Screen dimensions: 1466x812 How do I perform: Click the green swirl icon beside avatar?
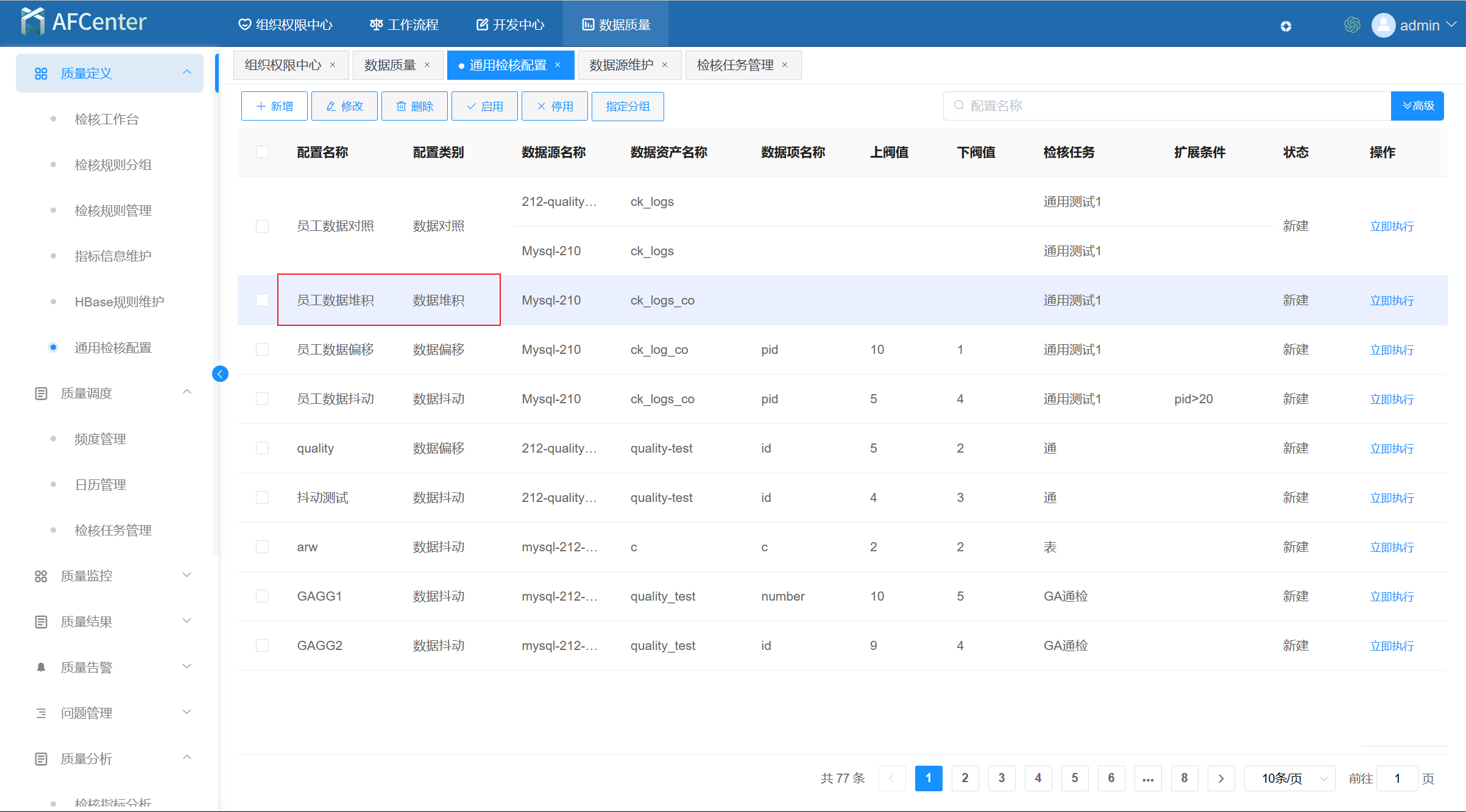click(x=1352, y=25)
